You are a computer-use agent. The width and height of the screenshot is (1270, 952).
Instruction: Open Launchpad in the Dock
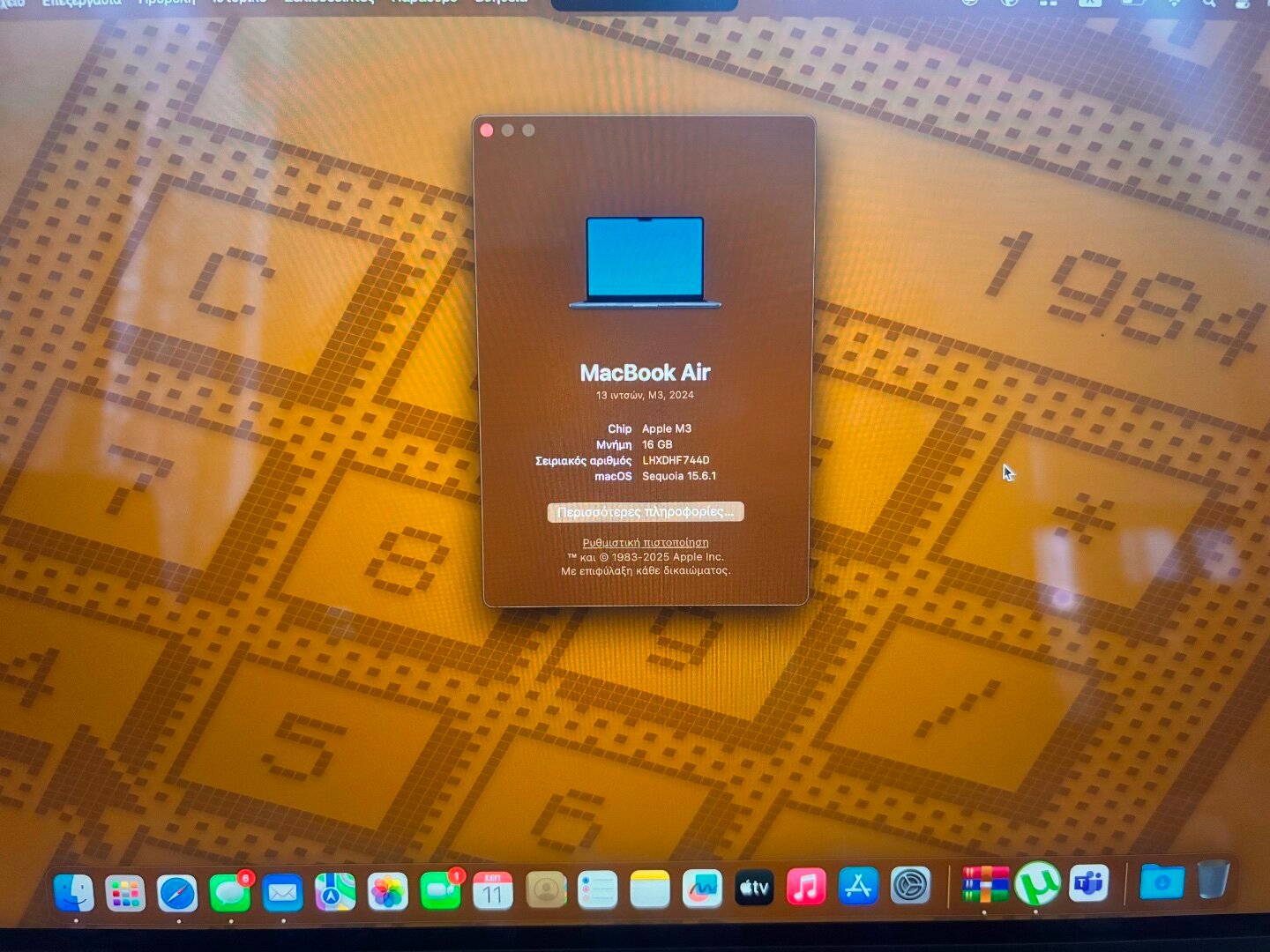[125, 893]
